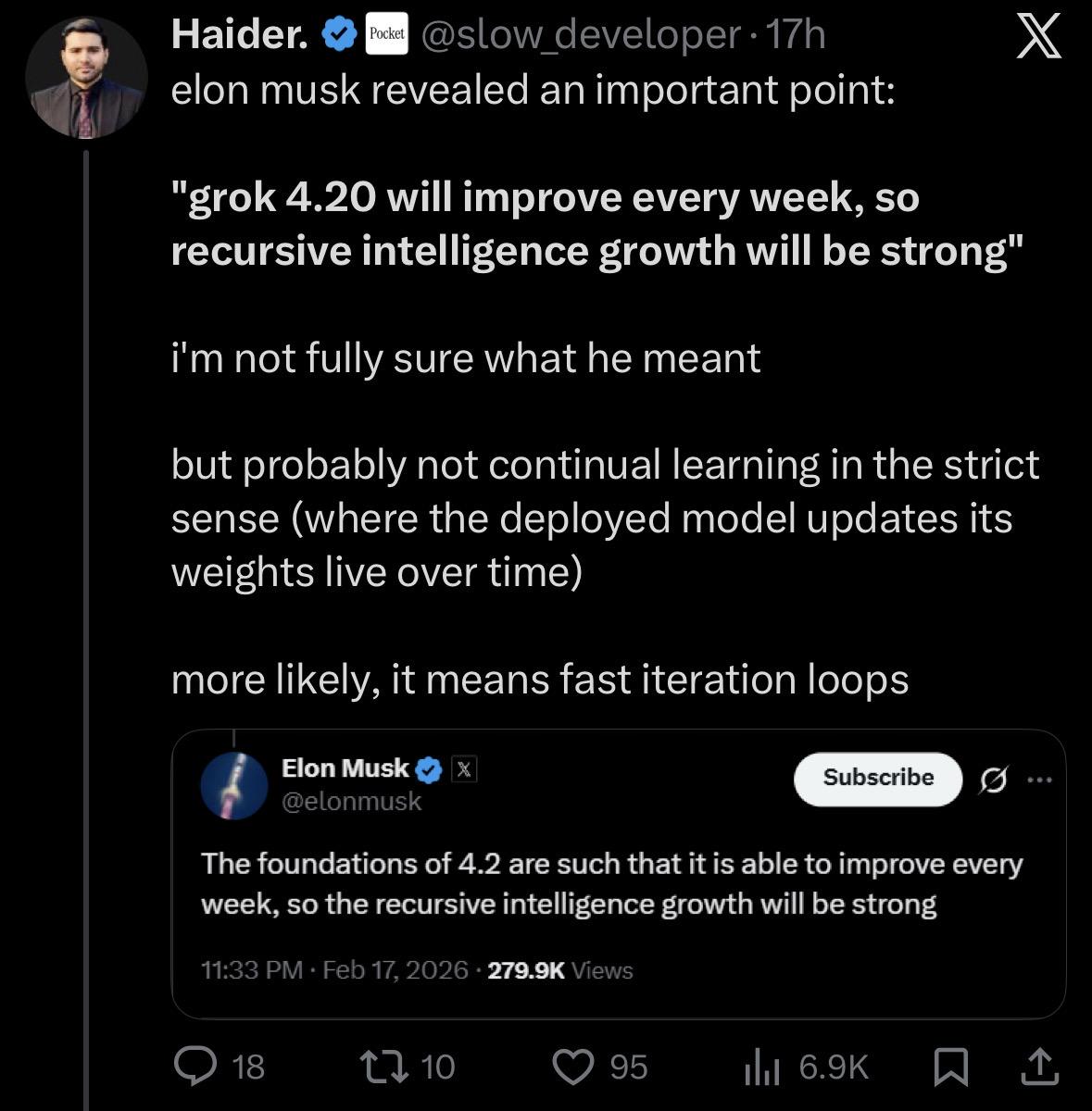Open the @slow_developer handle link
This screenshot has height=1111, width=1092.
point(579,35)
